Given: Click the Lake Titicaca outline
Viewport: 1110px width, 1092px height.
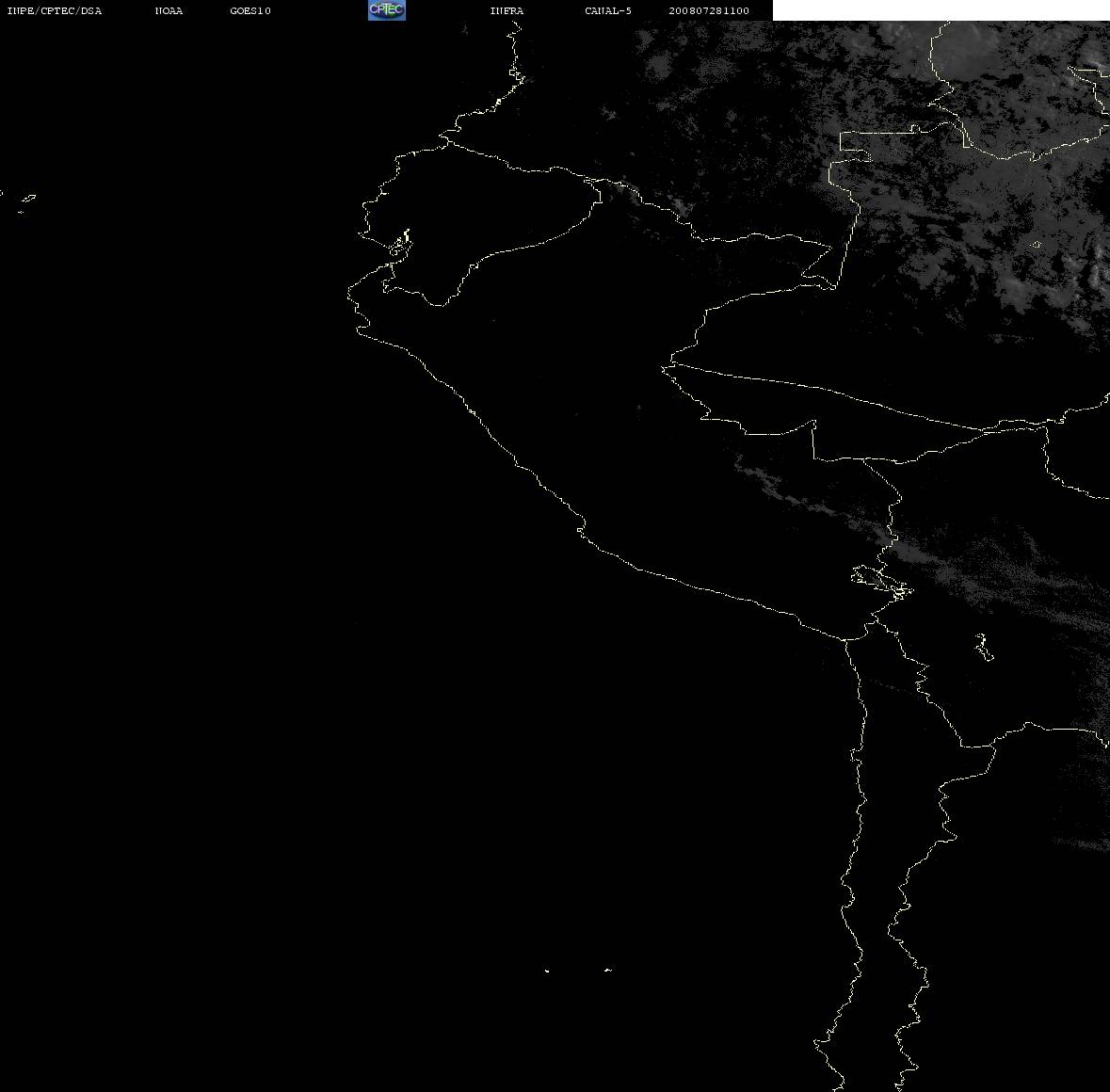Looking at the screenshot, I should pos(881,582).
